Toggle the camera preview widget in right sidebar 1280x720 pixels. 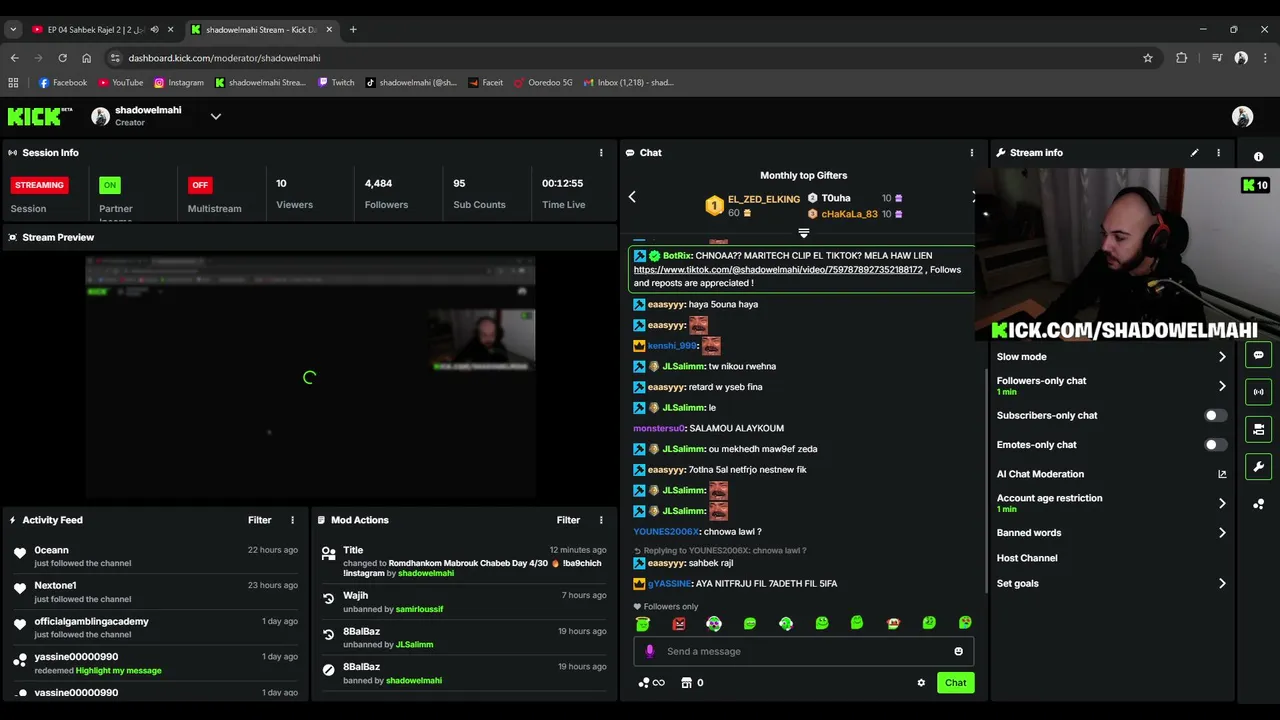pyautogui.click(x=1258, y=429)
